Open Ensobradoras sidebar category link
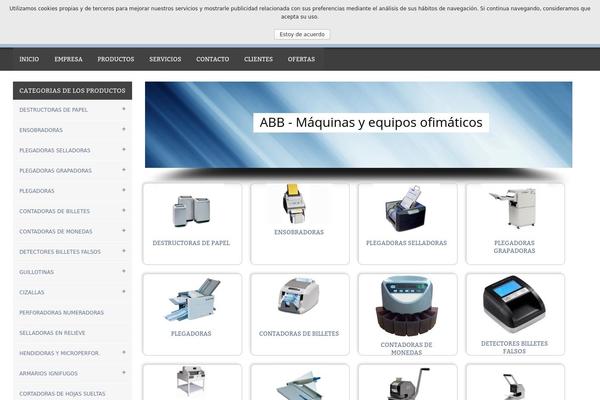 [x=41, y=130]
